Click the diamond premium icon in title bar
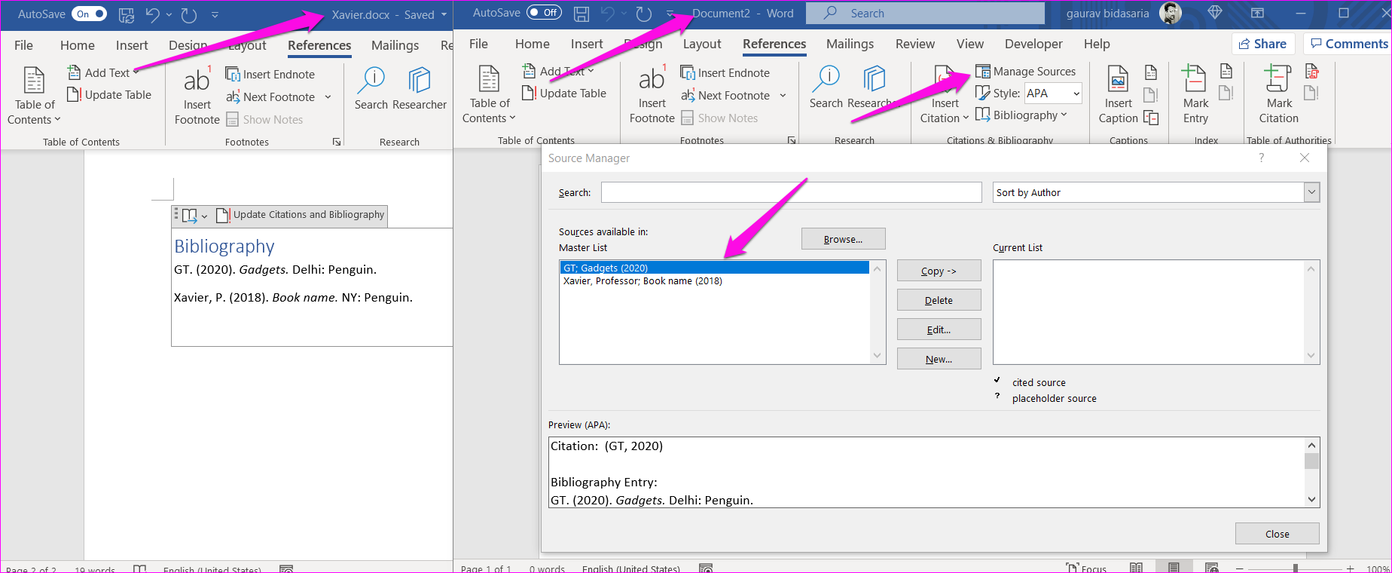This screenshot has height=573, width=1392. (x=1215, y=13)
